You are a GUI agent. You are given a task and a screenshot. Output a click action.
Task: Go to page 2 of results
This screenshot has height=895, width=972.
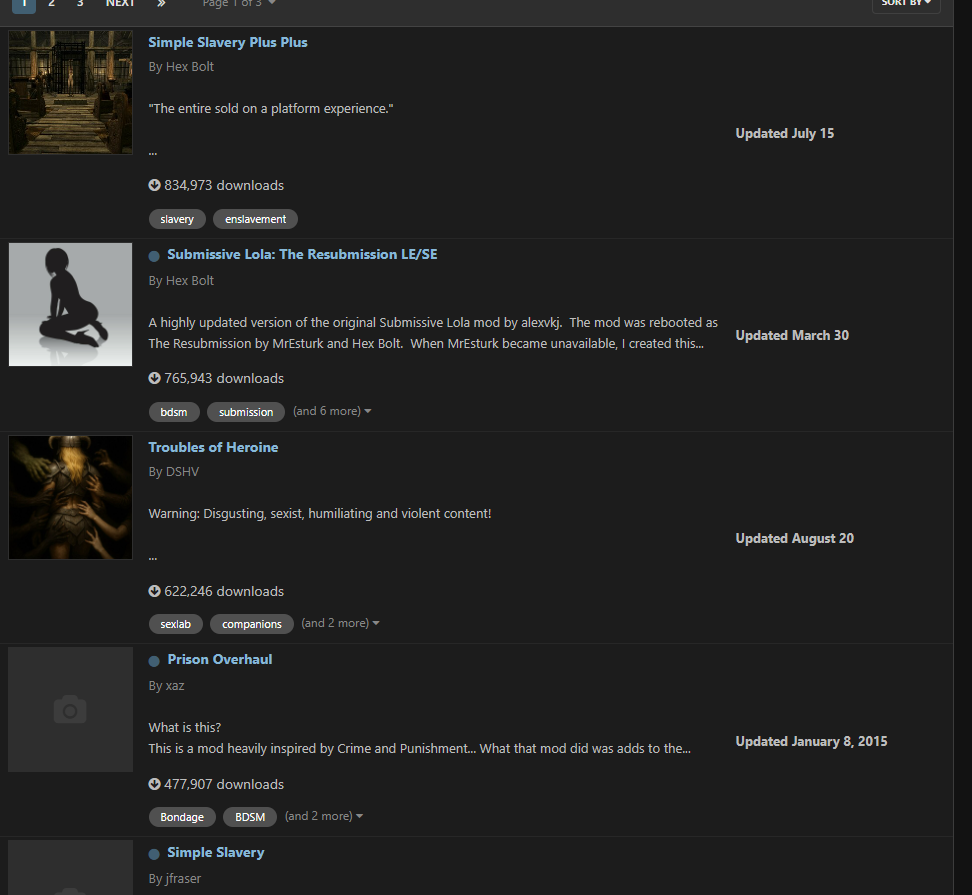tap(51, 4)
